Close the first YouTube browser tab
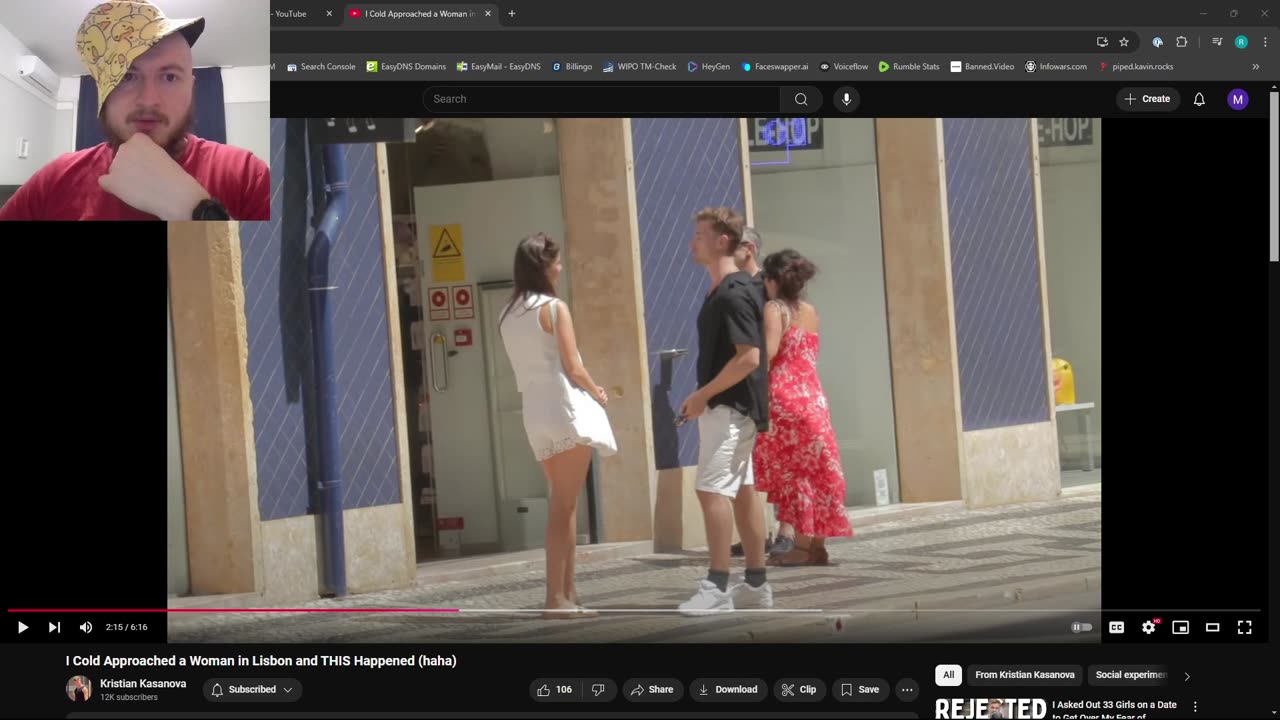 (x=329, y=14)
